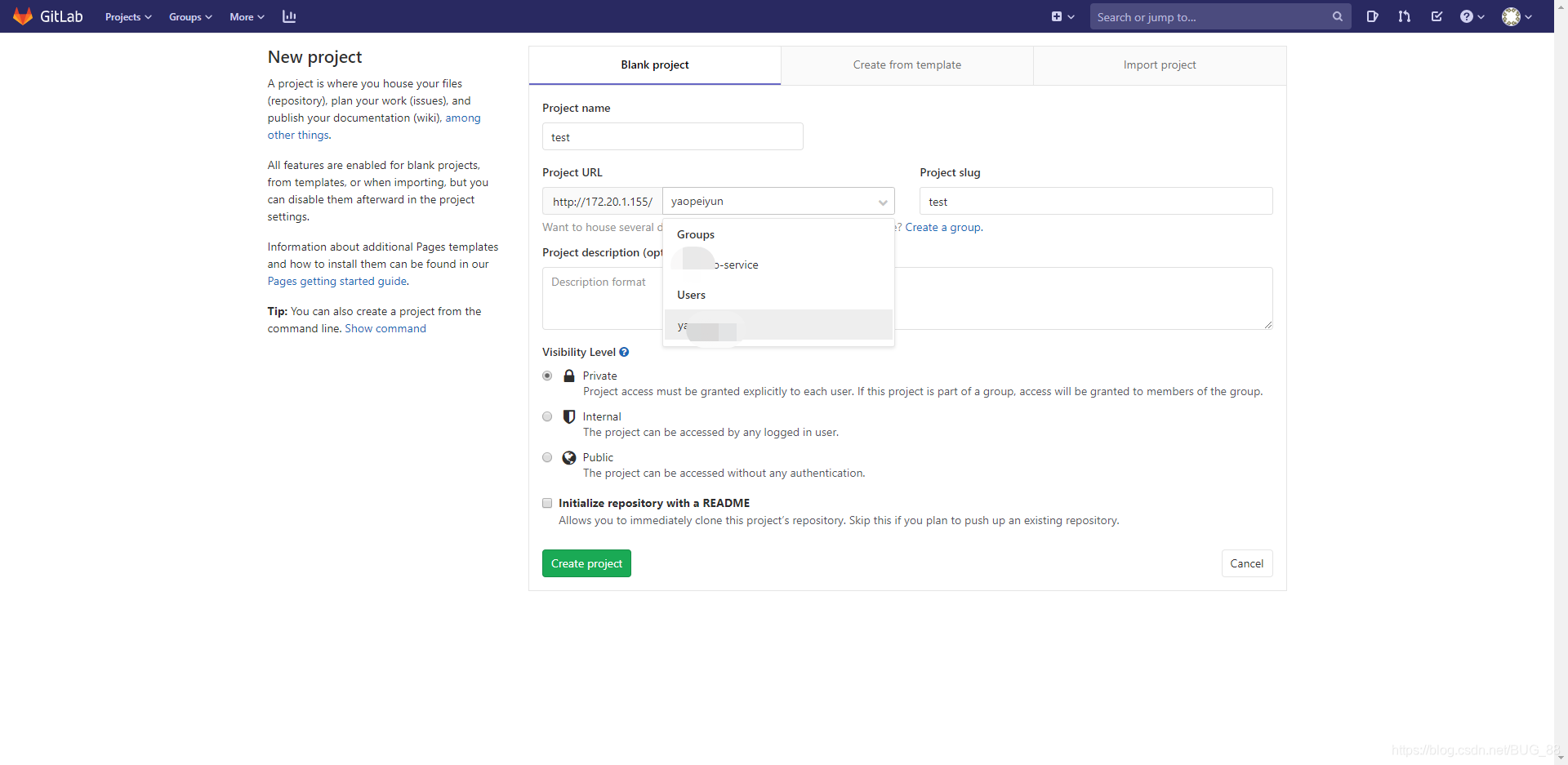This screenshot has width=1568, height=765.
Task: Click the vertical page scrollbar
Action: [x=1561, y=382]
